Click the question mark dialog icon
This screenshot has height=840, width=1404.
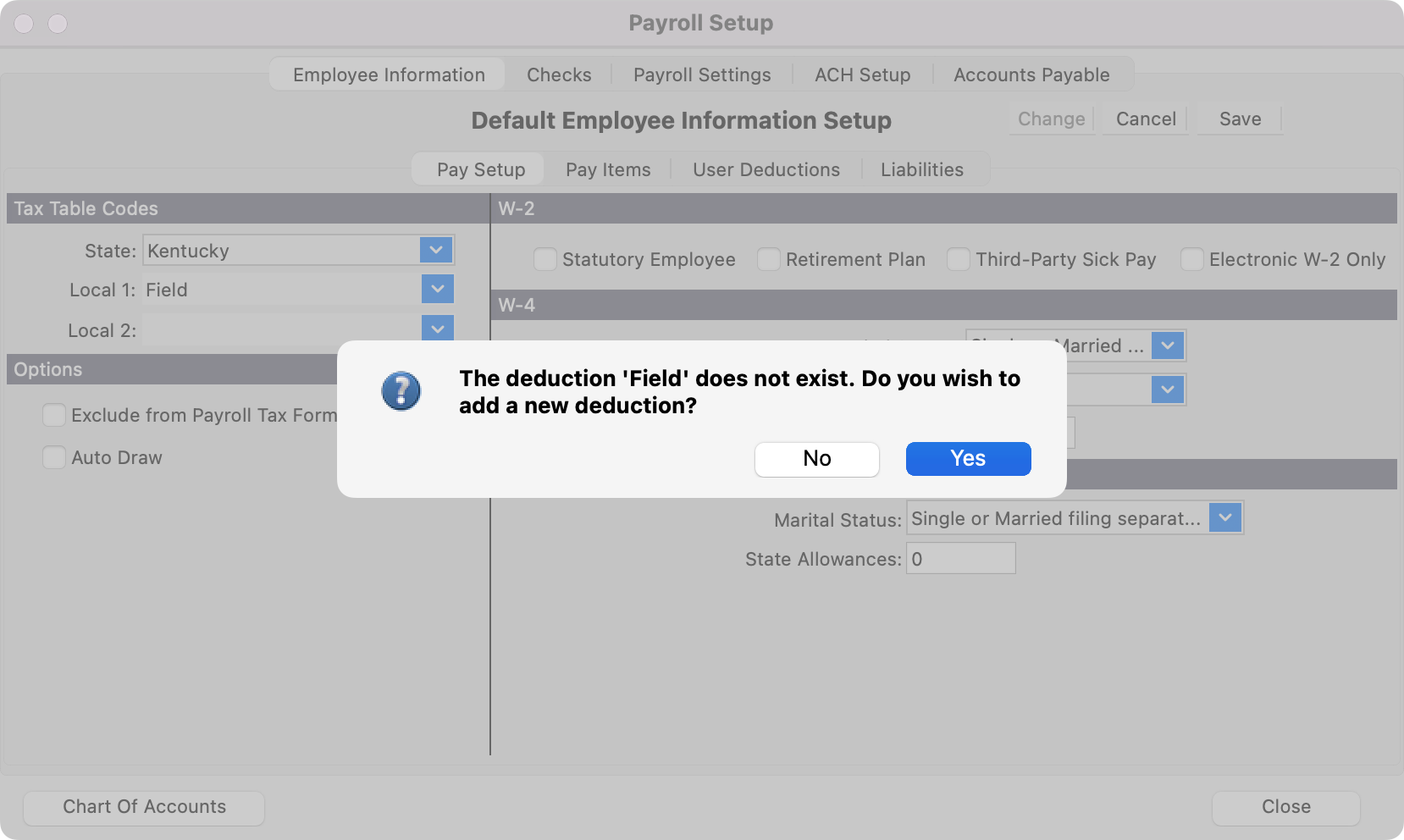(401, 391)
